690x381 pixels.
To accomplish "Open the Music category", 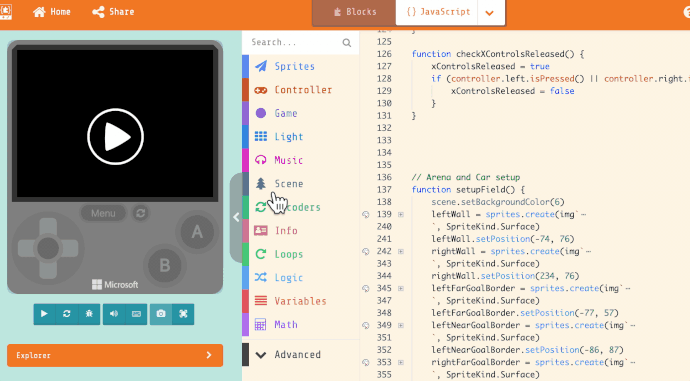I will pyautogui.click(x=301, y=160).
